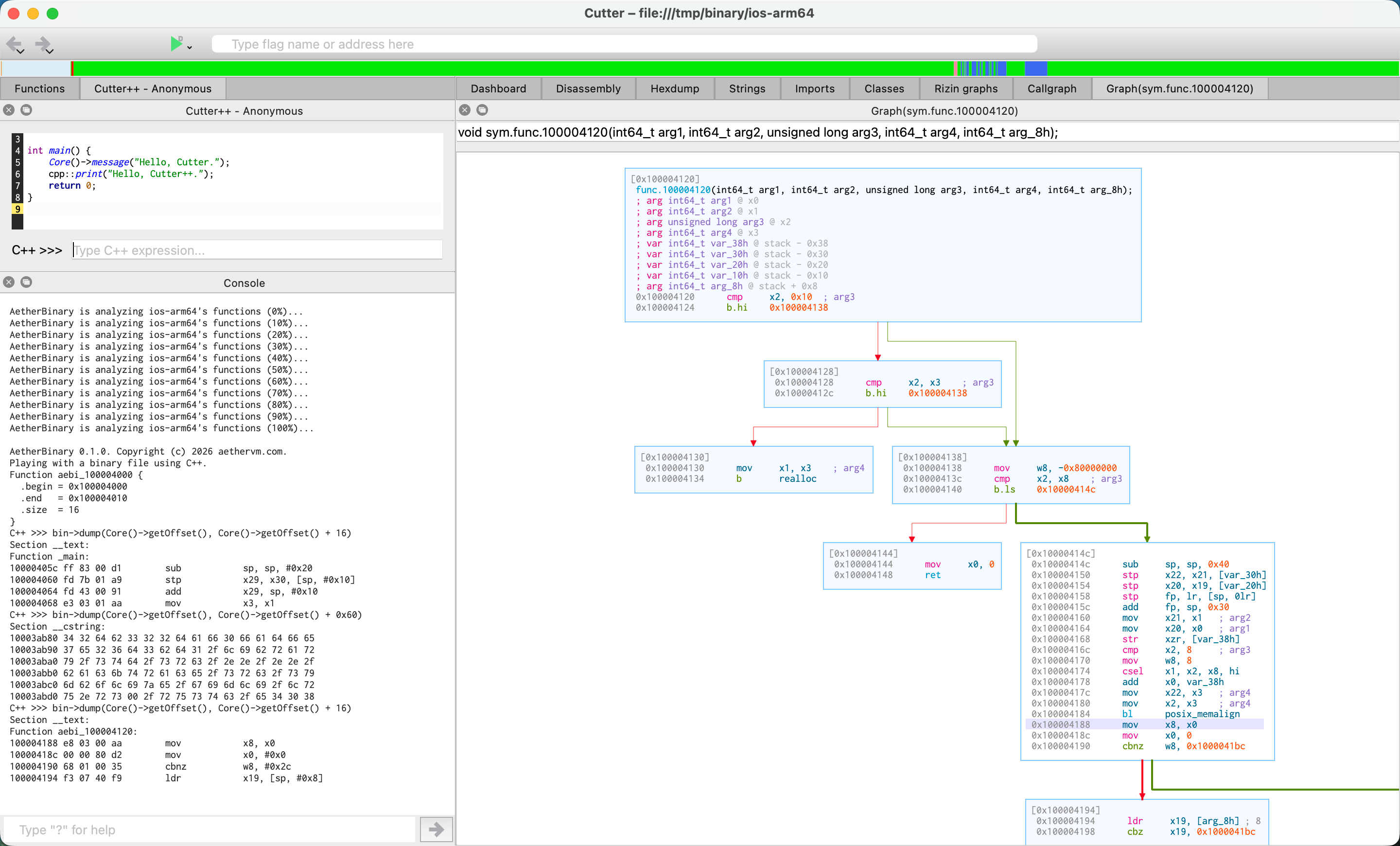Click 'Function aebi_100004120:' in console
Viewport: 1400px width, 846px height.
pos(73,731)
